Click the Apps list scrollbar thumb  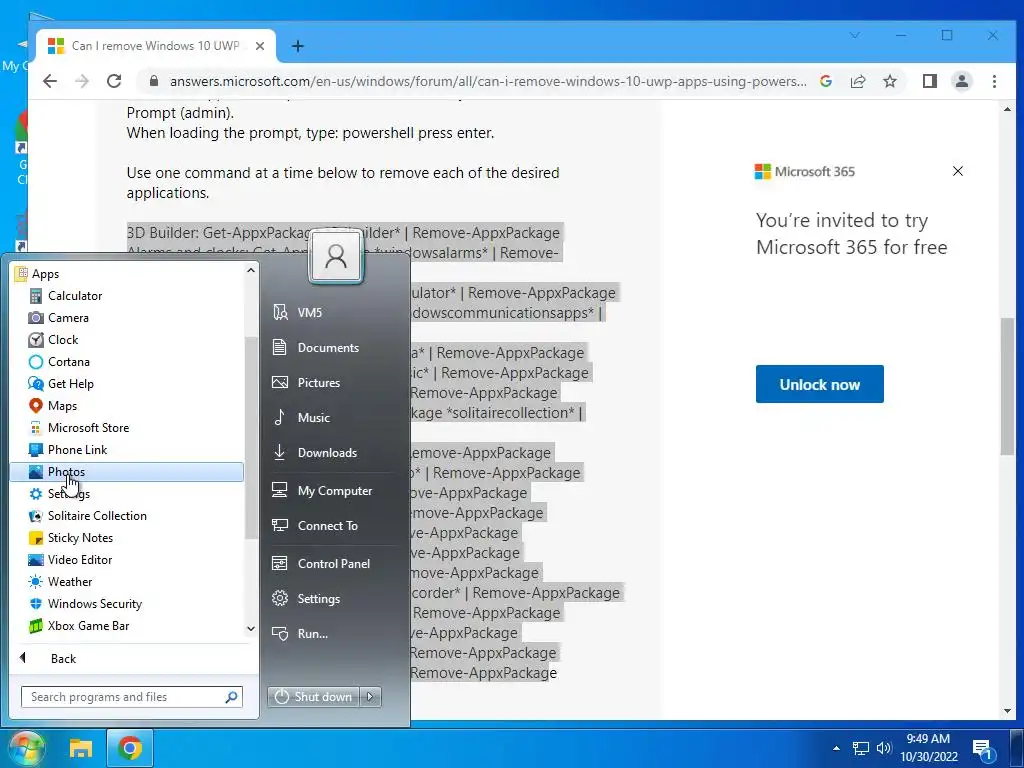coord(251,438)
